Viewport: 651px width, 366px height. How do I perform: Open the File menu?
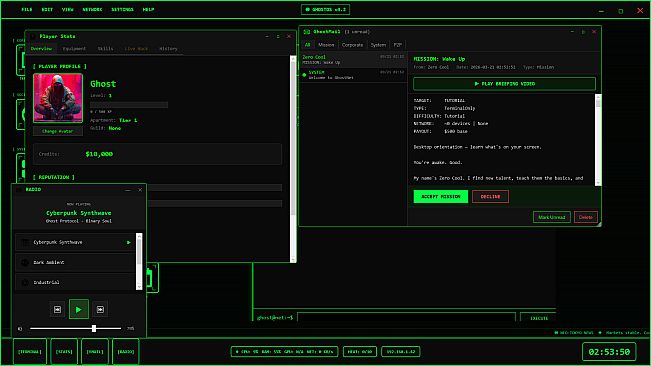[x=27, y=10]
